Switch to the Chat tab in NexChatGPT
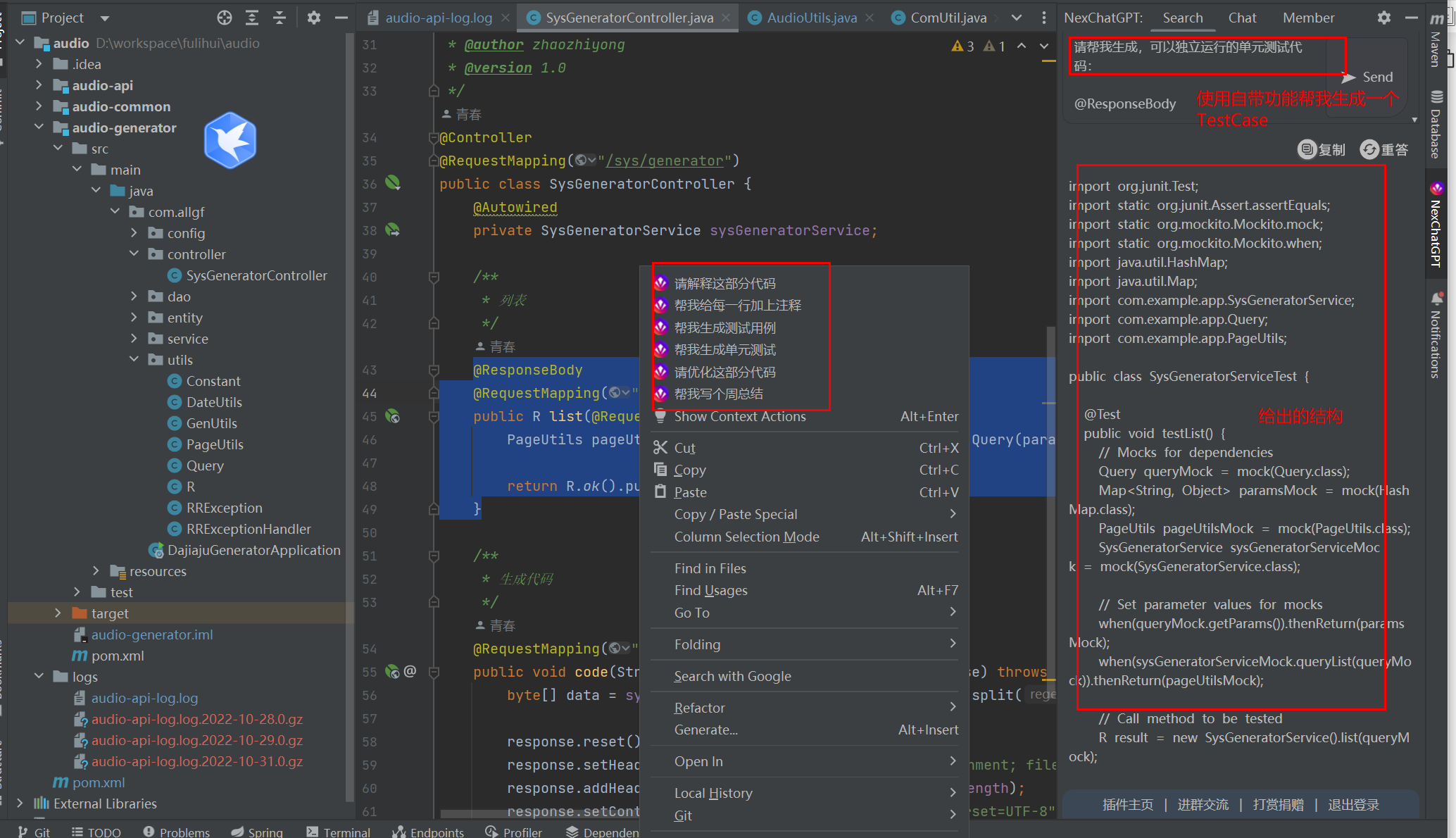The width and height of the screenshot is (1456, 838). pos(1242,18)
